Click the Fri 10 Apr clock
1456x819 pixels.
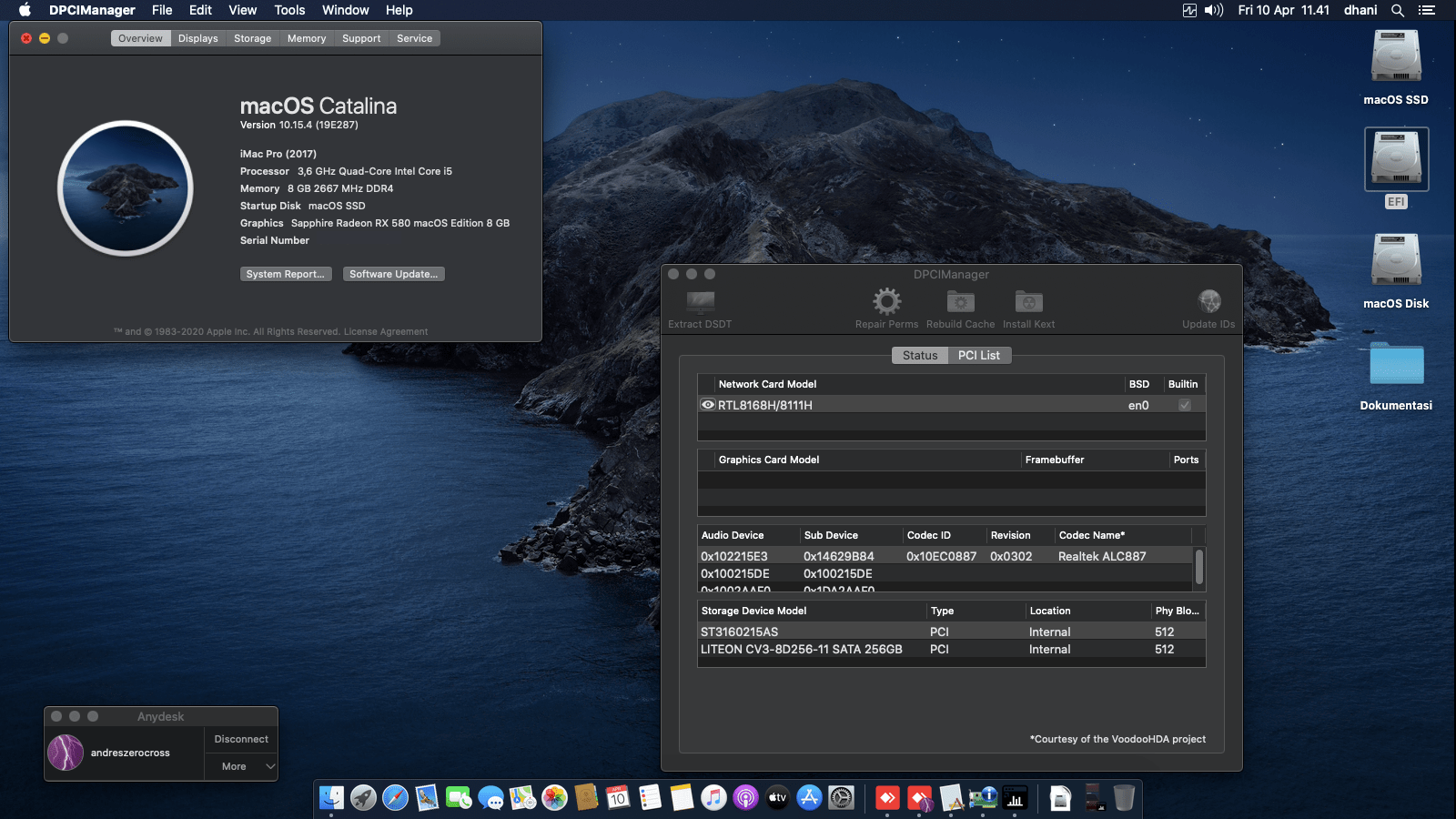pyautogui.click(x=1283, y=10)
